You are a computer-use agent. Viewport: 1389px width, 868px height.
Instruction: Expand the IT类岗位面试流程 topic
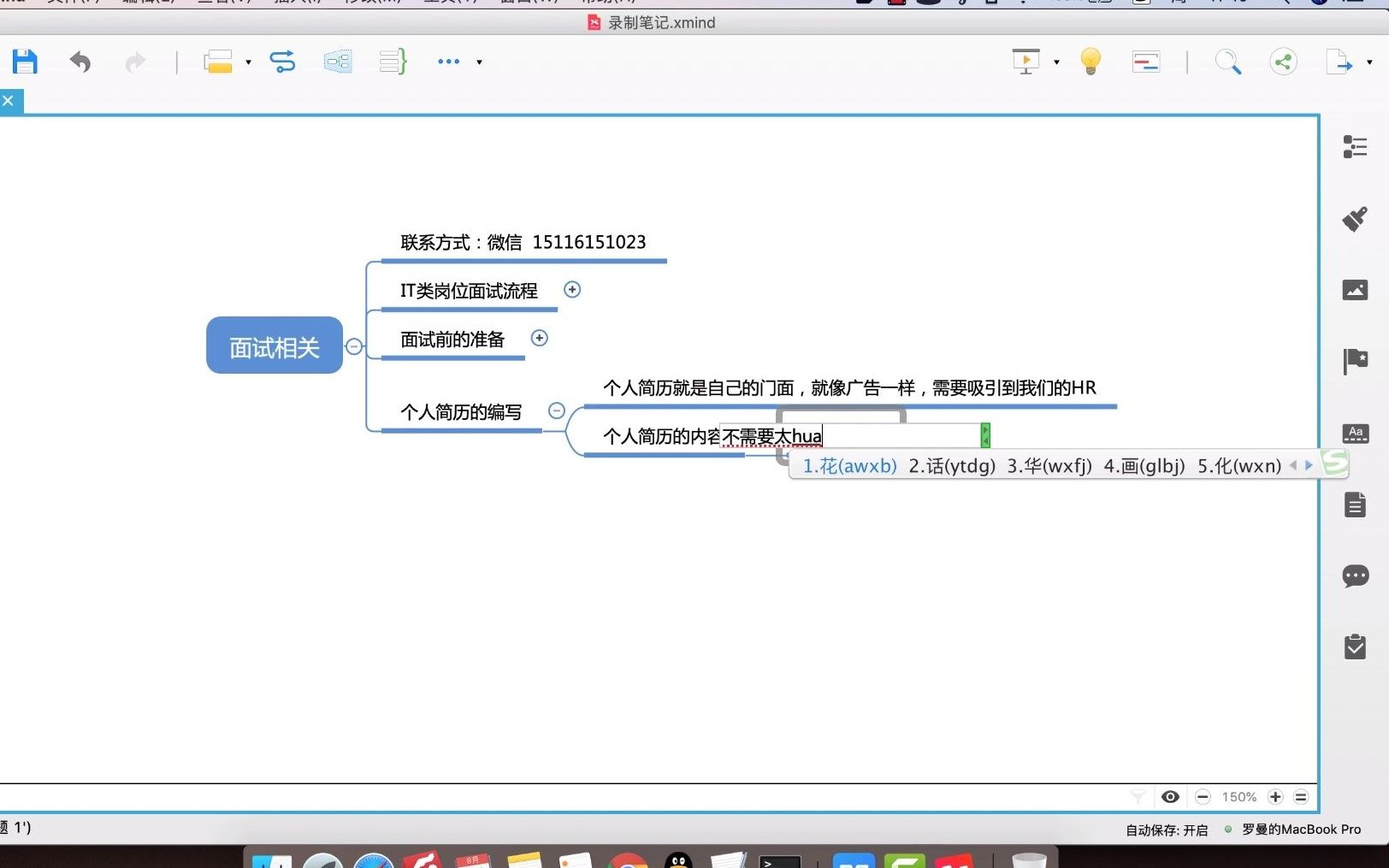coord(572,290)
